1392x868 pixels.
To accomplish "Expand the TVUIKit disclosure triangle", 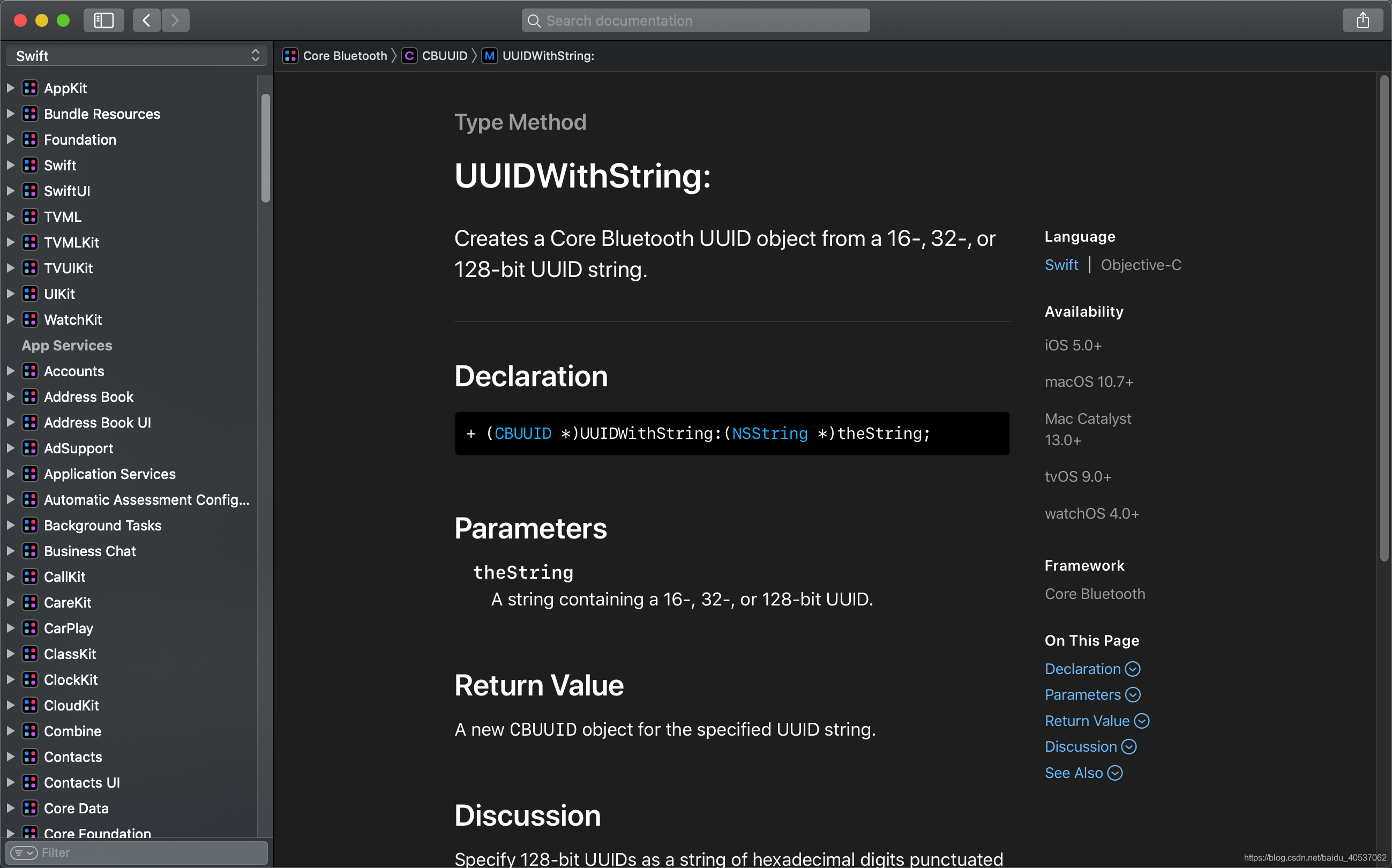I will 10,268.
